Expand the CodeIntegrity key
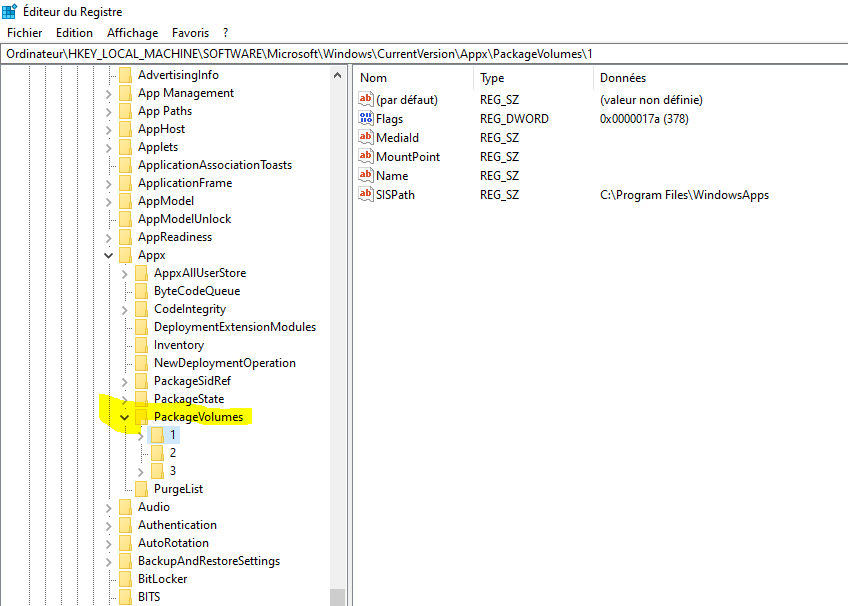 point(124,310)
